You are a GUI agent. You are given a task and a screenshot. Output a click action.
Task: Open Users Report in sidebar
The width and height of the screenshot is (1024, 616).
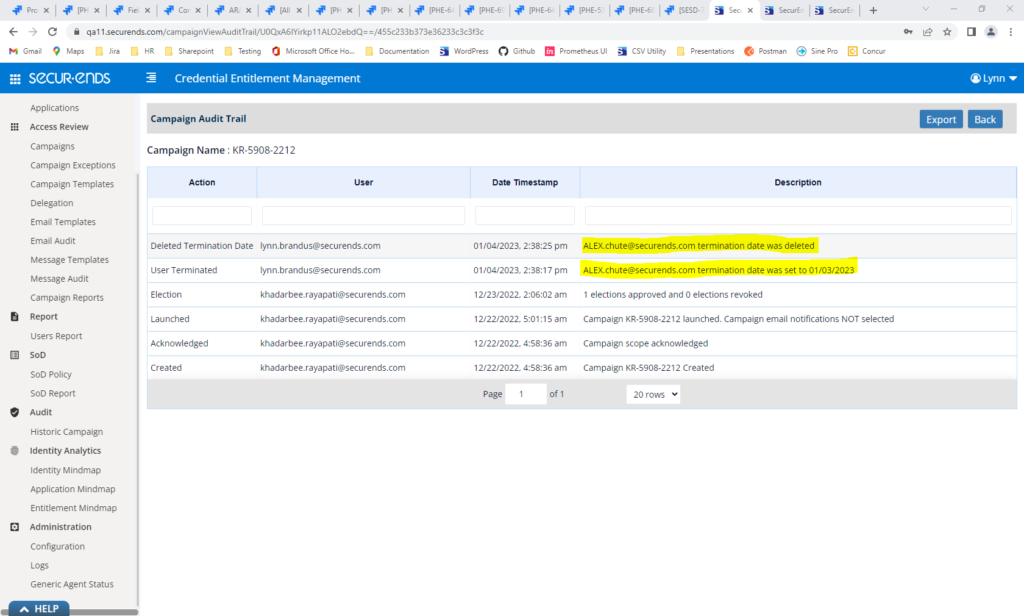tap(56, 336)
